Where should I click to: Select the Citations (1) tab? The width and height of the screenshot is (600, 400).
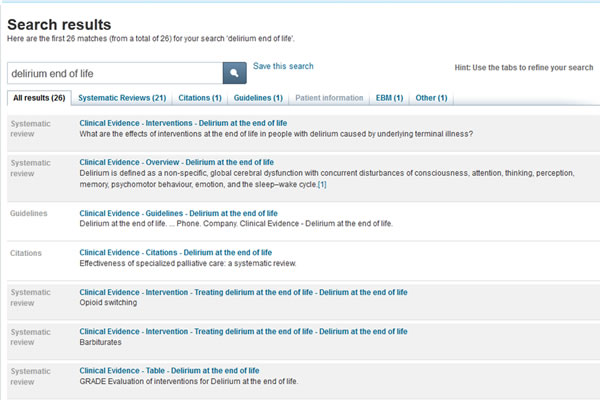pyautogui.click(x=200, y=98)
